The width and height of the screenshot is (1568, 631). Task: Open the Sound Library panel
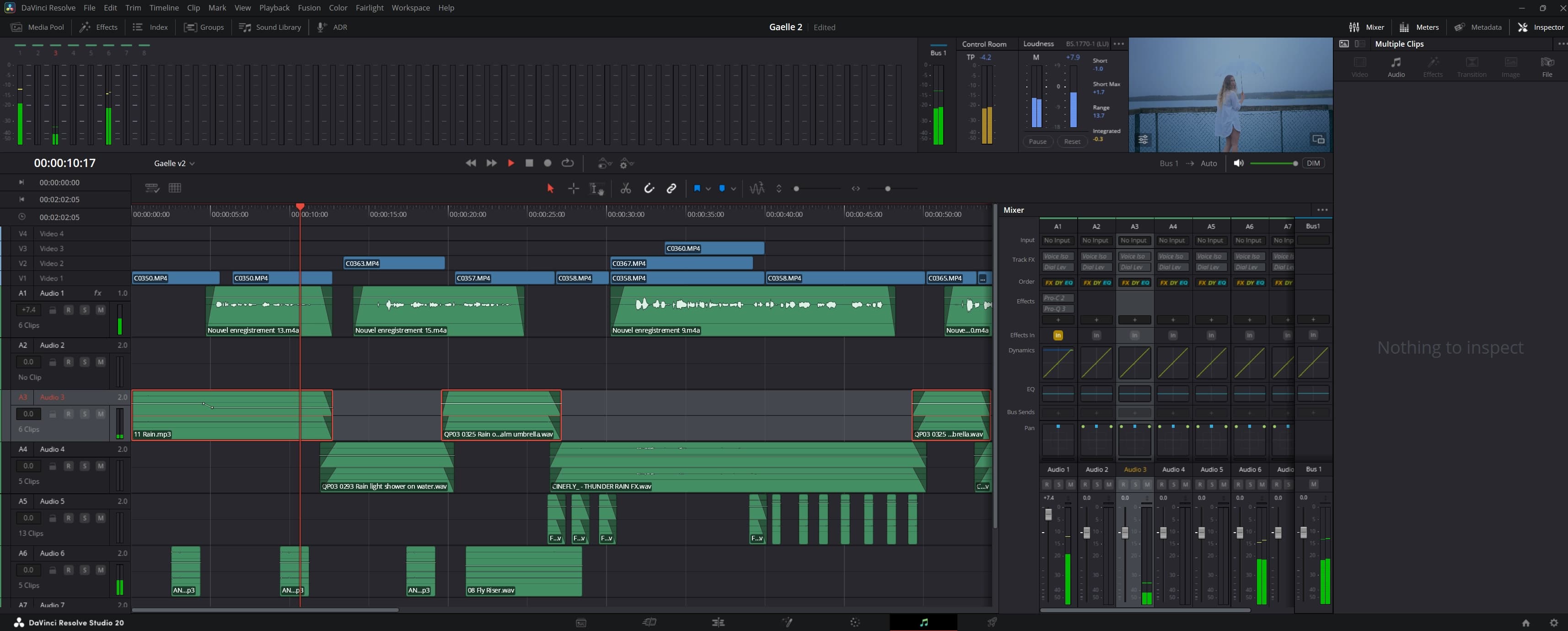tap(270, 27)
